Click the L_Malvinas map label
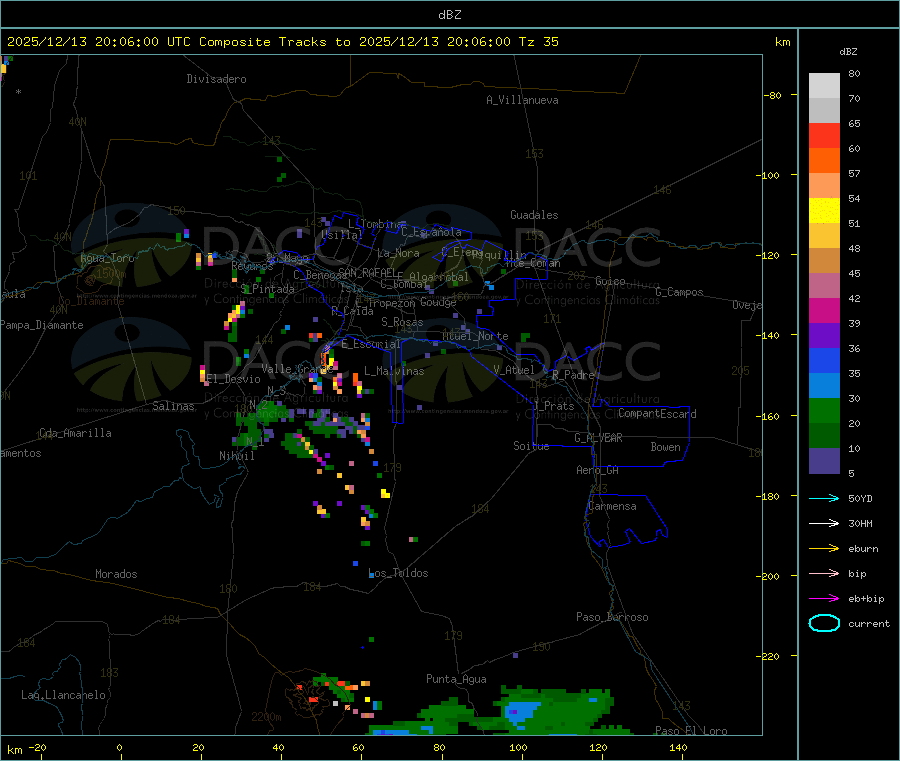The image size is (900, 761). (x=394, y=371)
